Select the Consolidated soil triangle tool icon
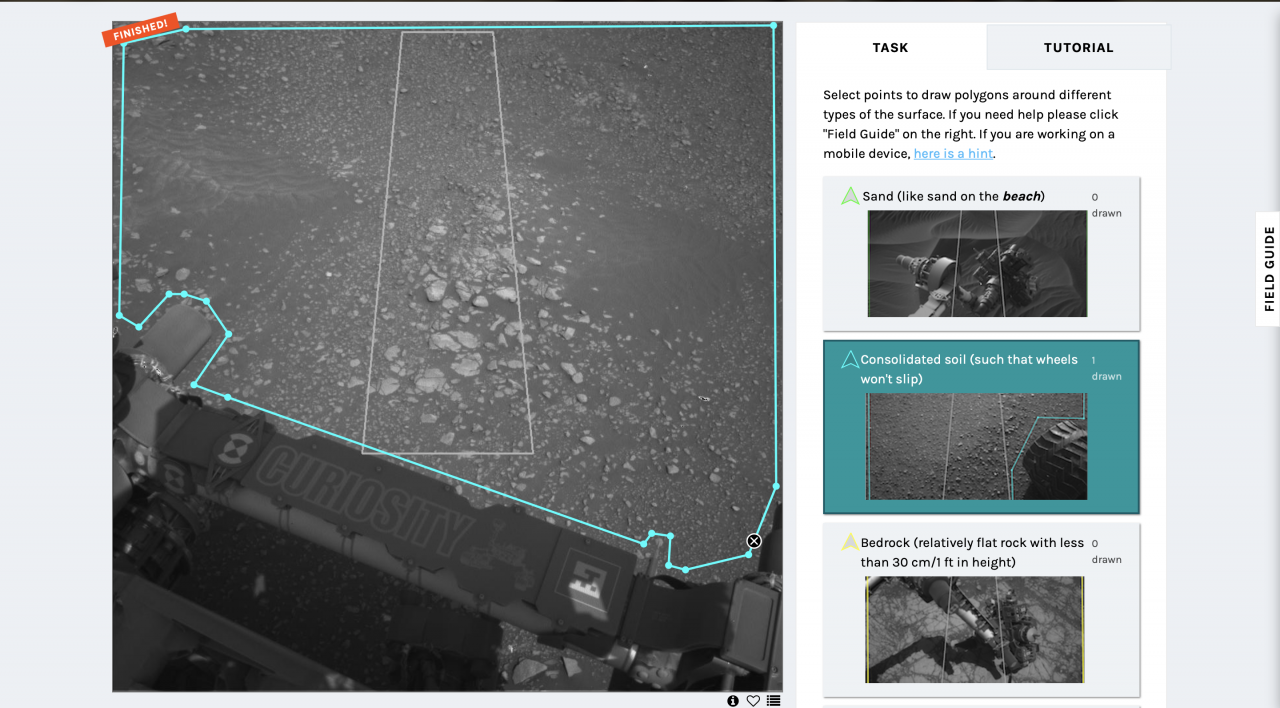This screenshot has width=1280, height=708. pyautogui.click(x=850, y=359)
